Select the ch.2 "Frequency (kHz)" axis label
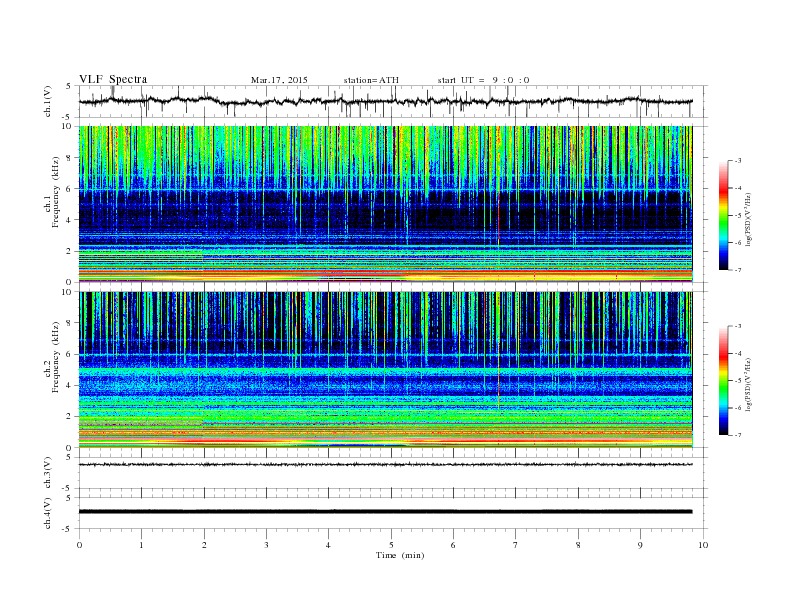 [x=56, y=356]
